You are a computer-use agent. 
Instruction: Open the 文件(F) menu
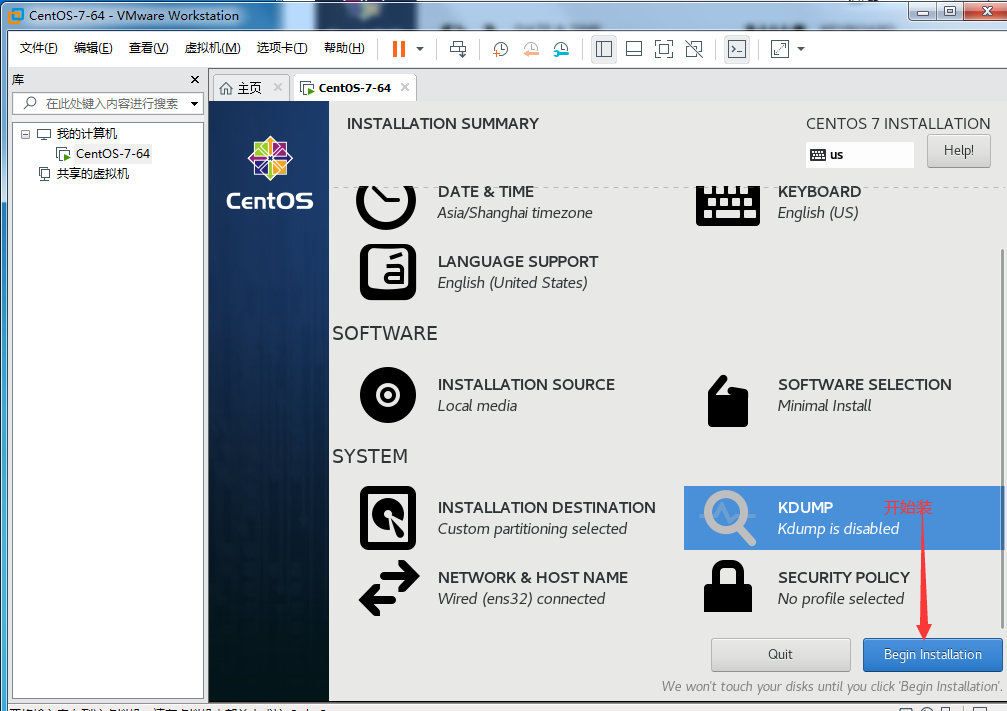tap(38, 48)
